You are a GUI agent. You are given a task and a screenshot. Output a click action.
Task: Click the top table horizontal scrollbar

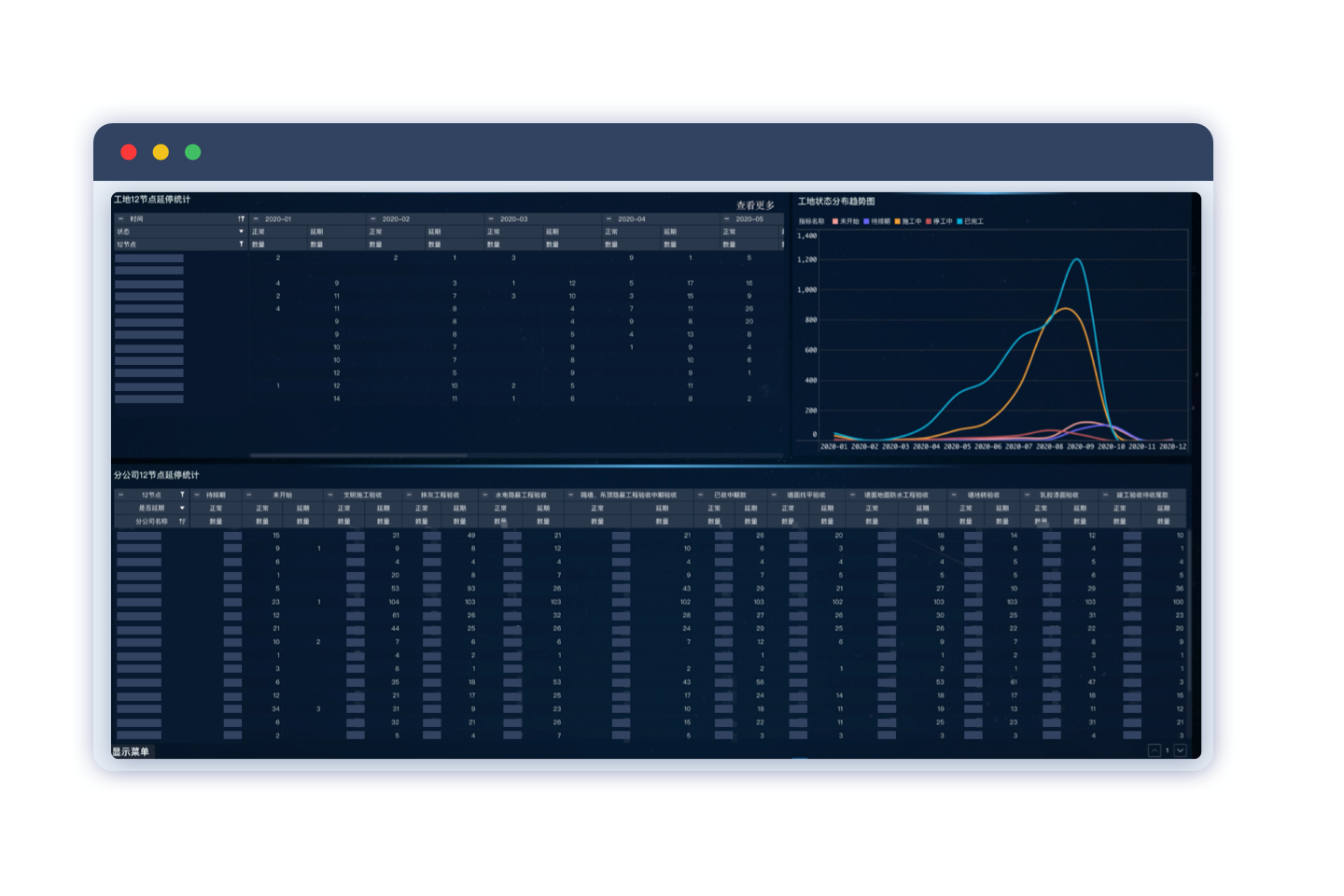point(359,455)
